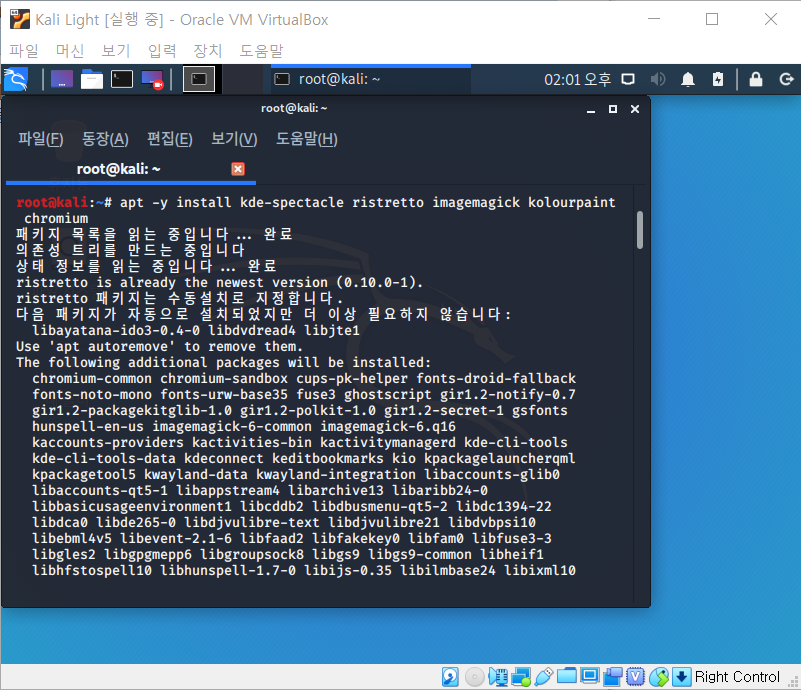801x690 pixels.
Task: Click the libheif1 package name
Action: 512,555
